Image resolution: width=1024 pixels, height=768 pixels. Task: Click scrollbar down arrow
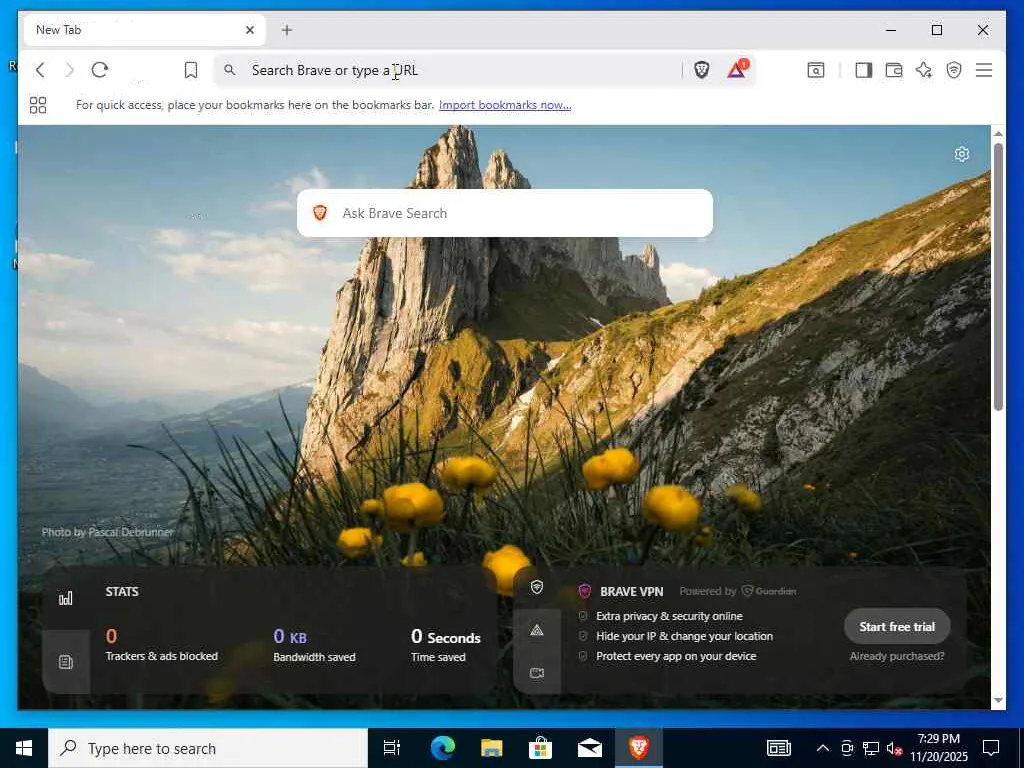click(998, 700)
